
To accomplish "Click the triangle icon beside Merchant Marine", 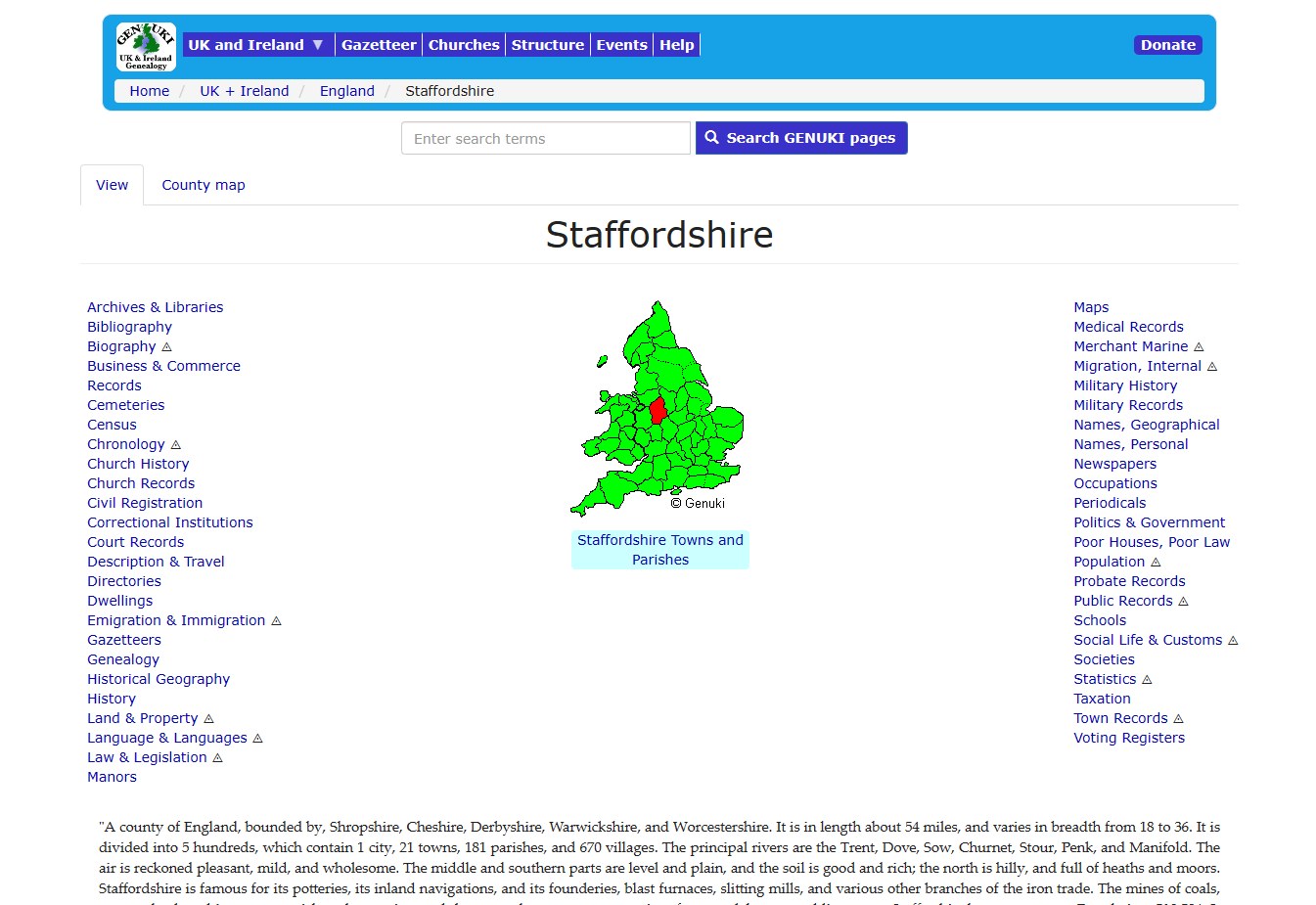I will tap(1199, 347).
